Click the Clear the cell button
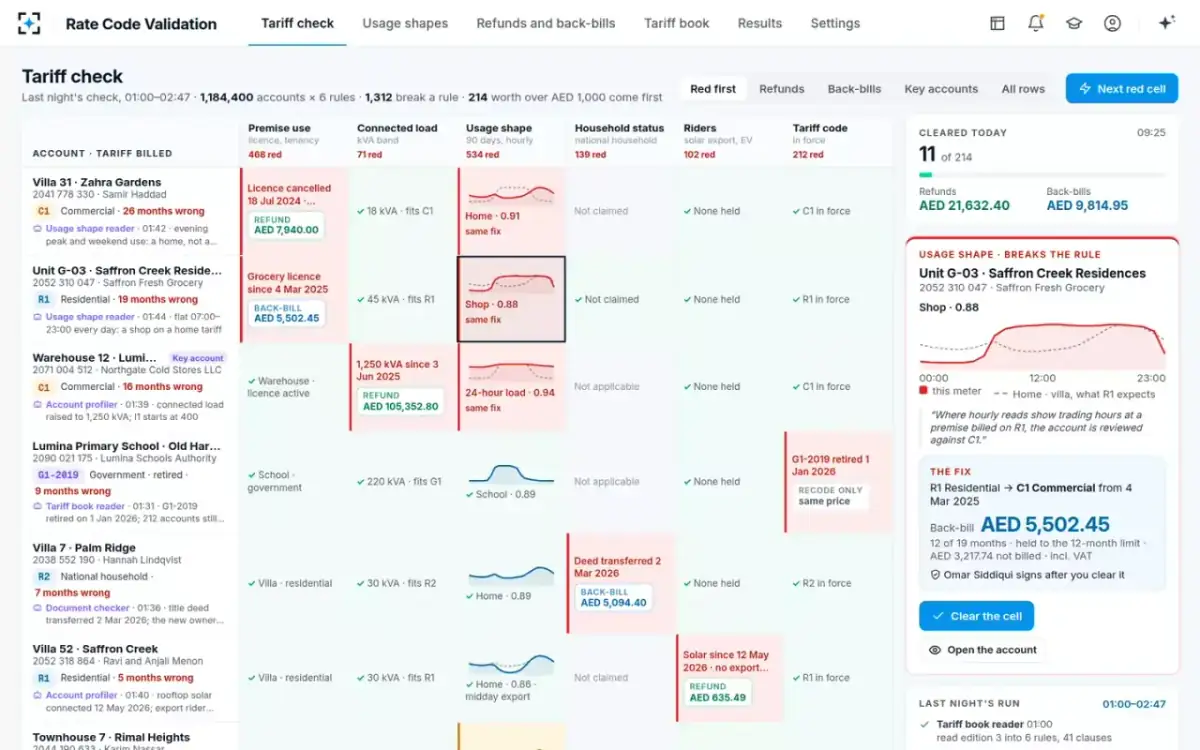This screenshot has height=750, width=1200. click(976, 616)
